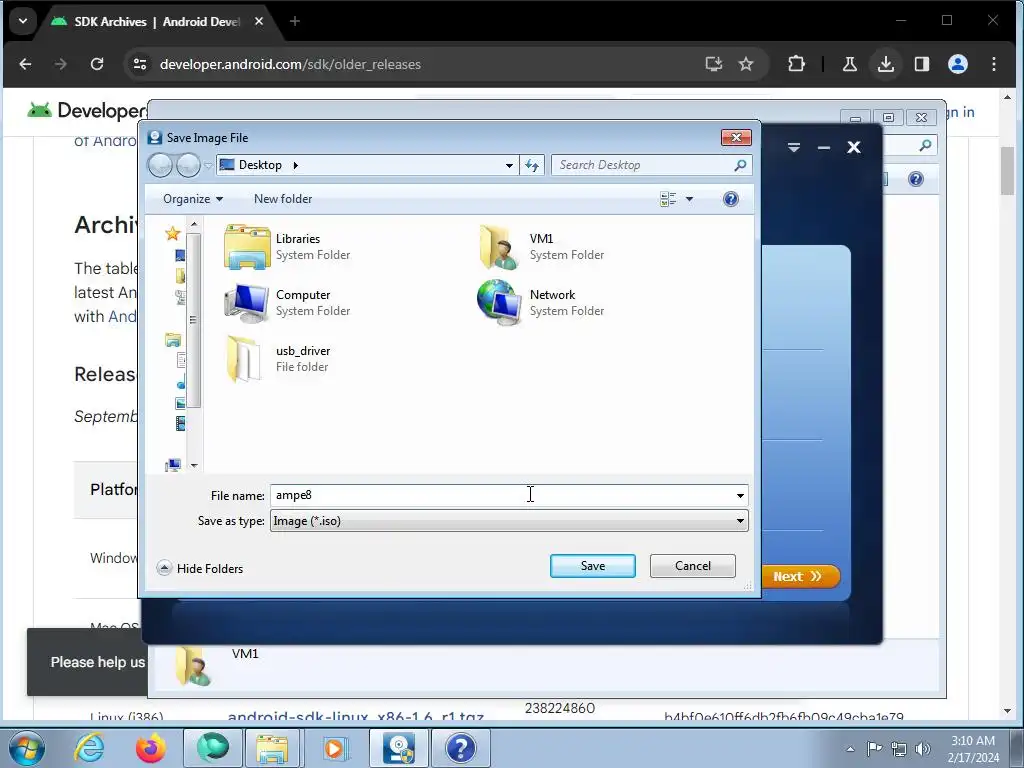Open the usb_driver file folder

click(244, 359)
